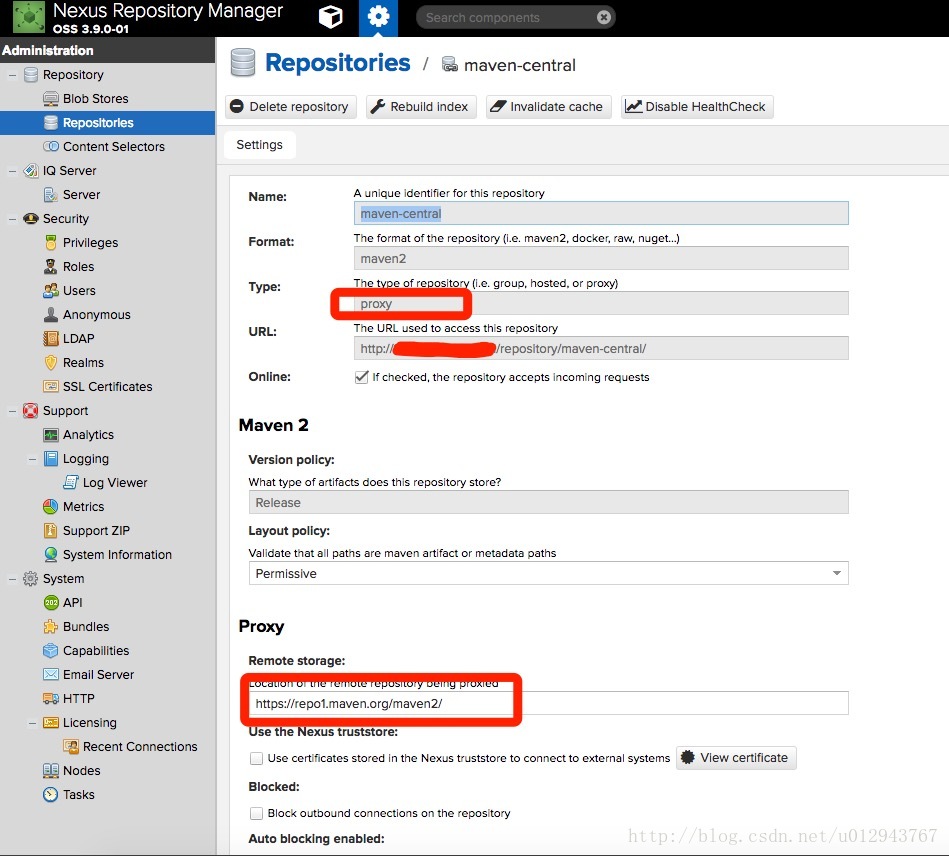The height and width of the screenshot is (856, 949).
Task: Click the Nexus logo in header
Action: coord(29,18)
